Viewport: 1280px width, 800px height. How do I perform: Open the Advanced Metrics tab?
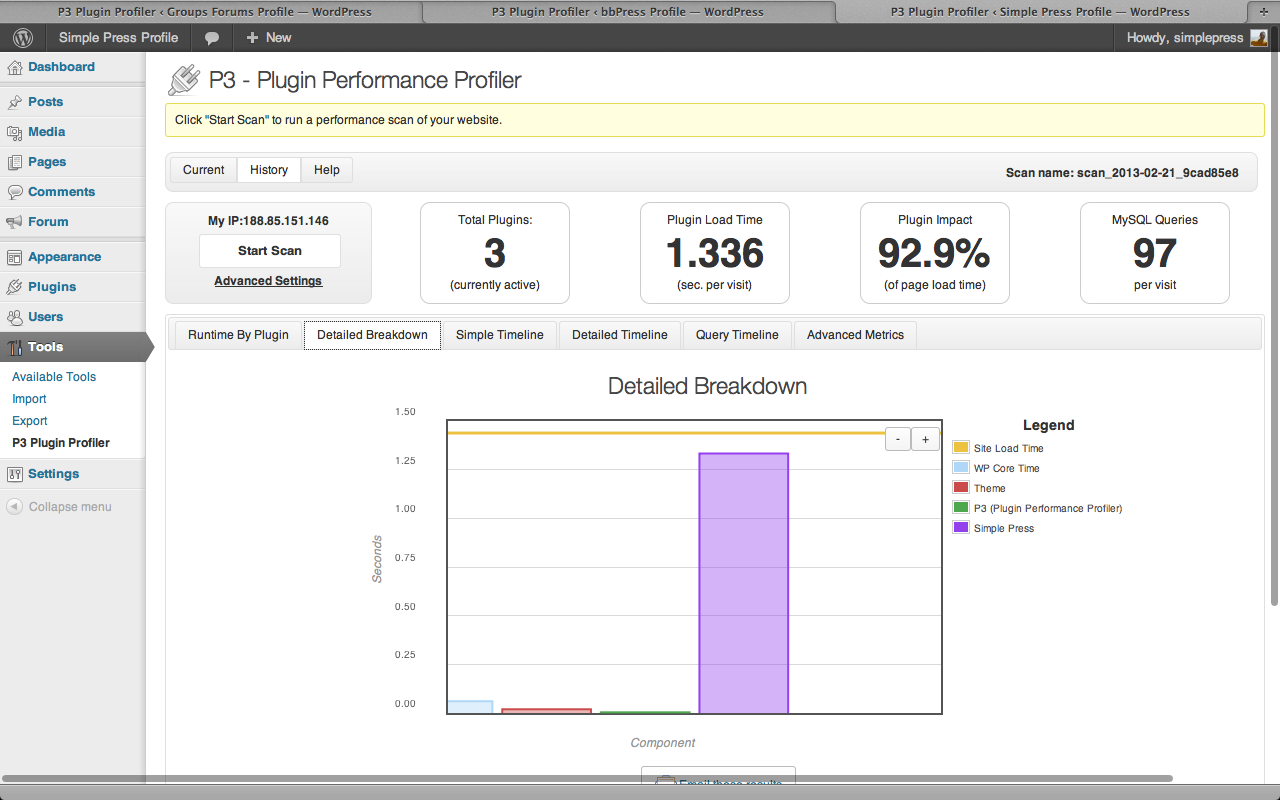855,335
